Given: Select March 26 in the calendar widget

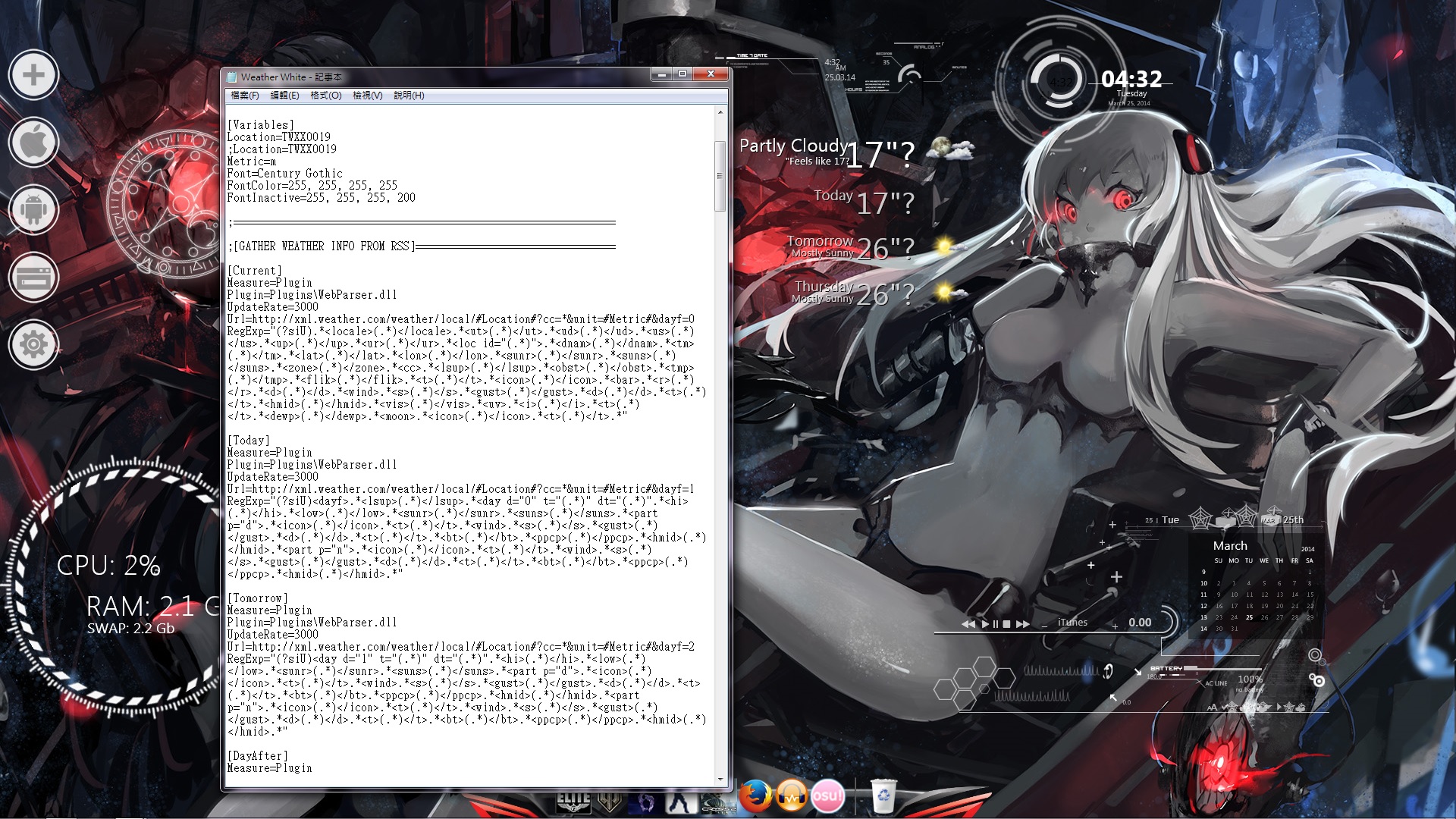Looking at the screenshot, I should (1264, 617).
